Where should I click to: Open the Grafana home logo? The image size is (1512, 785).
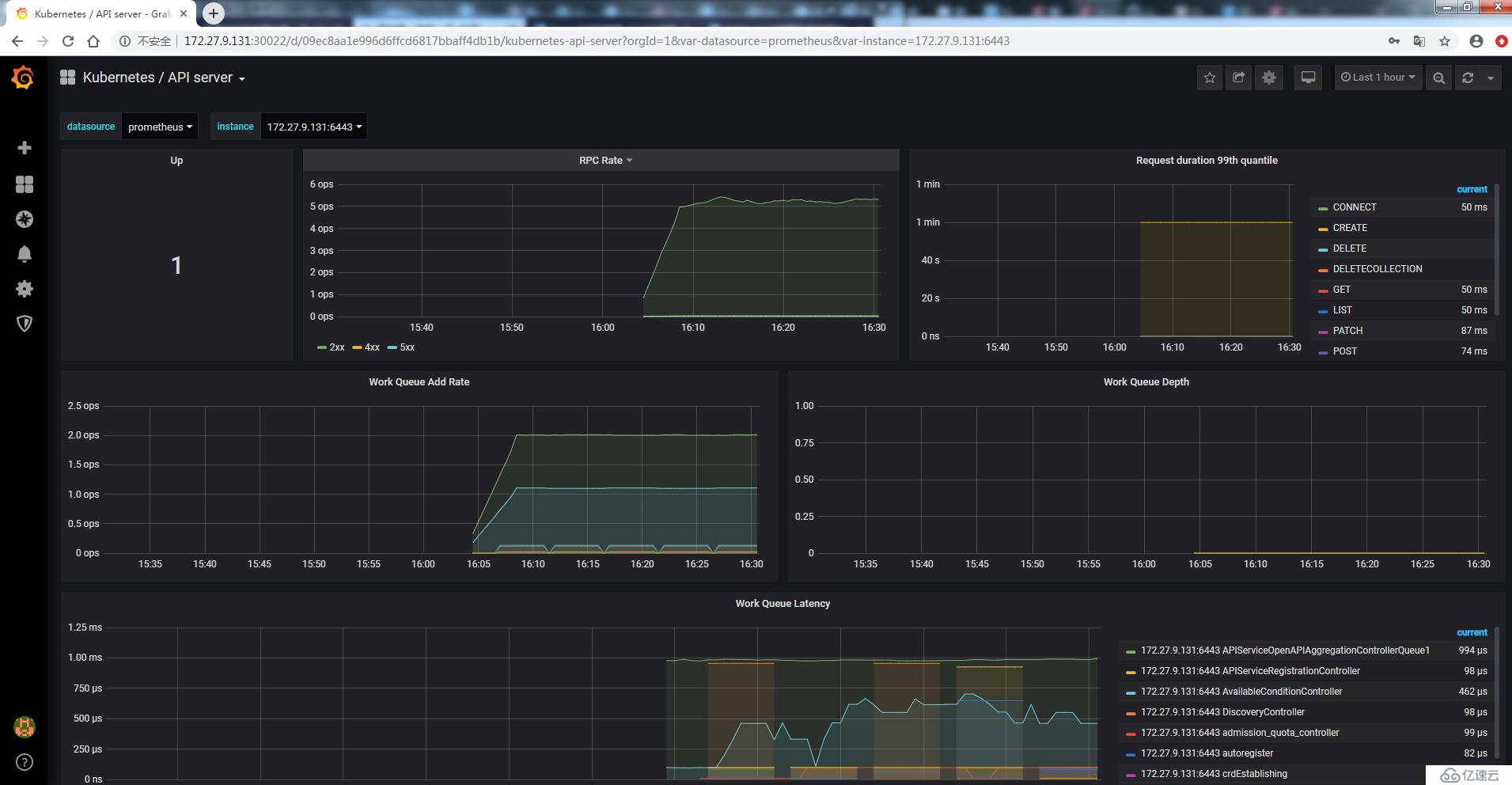[24, 78]
